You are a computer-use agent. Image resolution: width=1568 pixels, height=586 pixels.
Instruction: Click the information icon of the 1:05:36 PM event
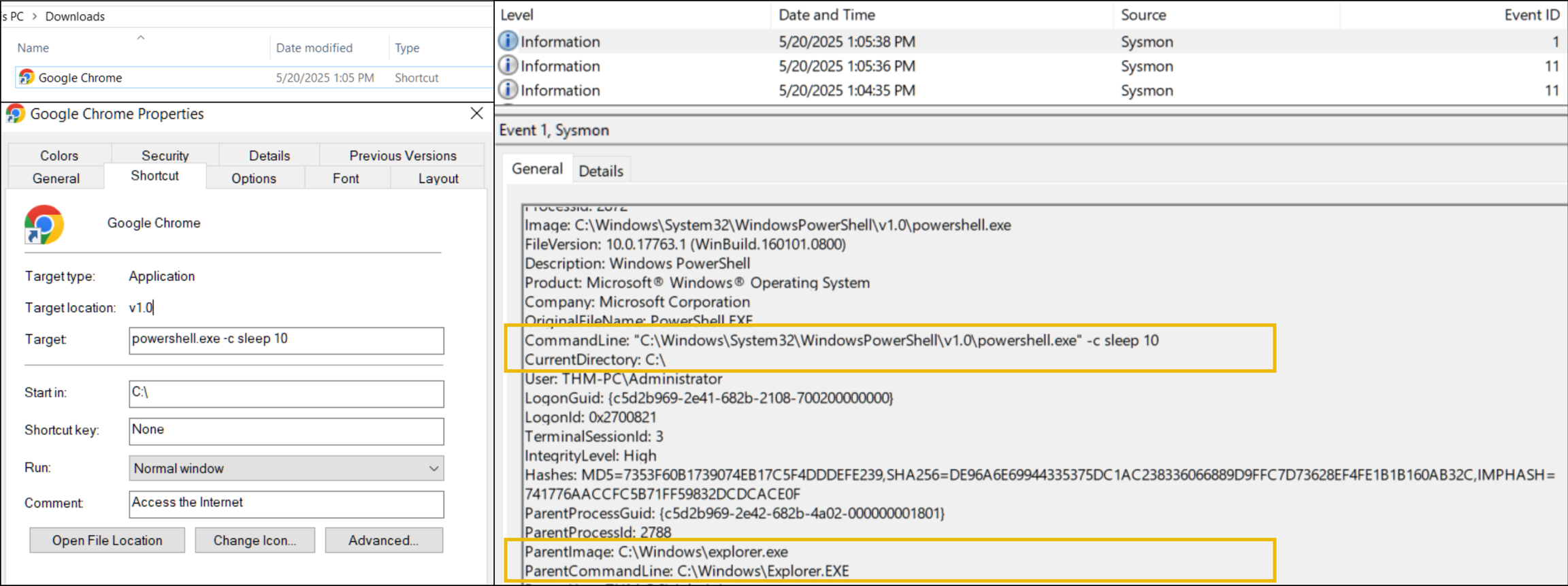tap(508, 66)
